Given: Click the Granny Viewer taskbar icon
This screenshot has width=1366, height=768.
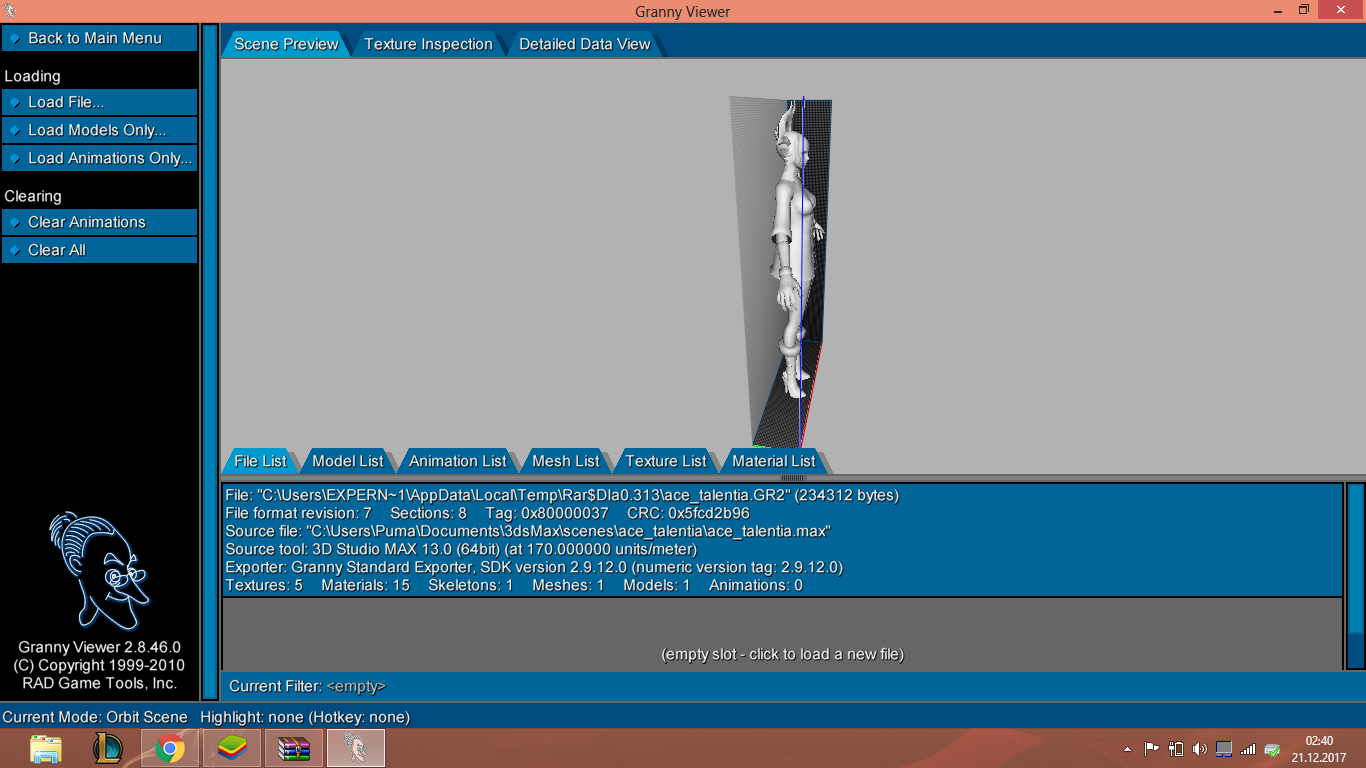Looking at the screenshot, I should 356,748.
